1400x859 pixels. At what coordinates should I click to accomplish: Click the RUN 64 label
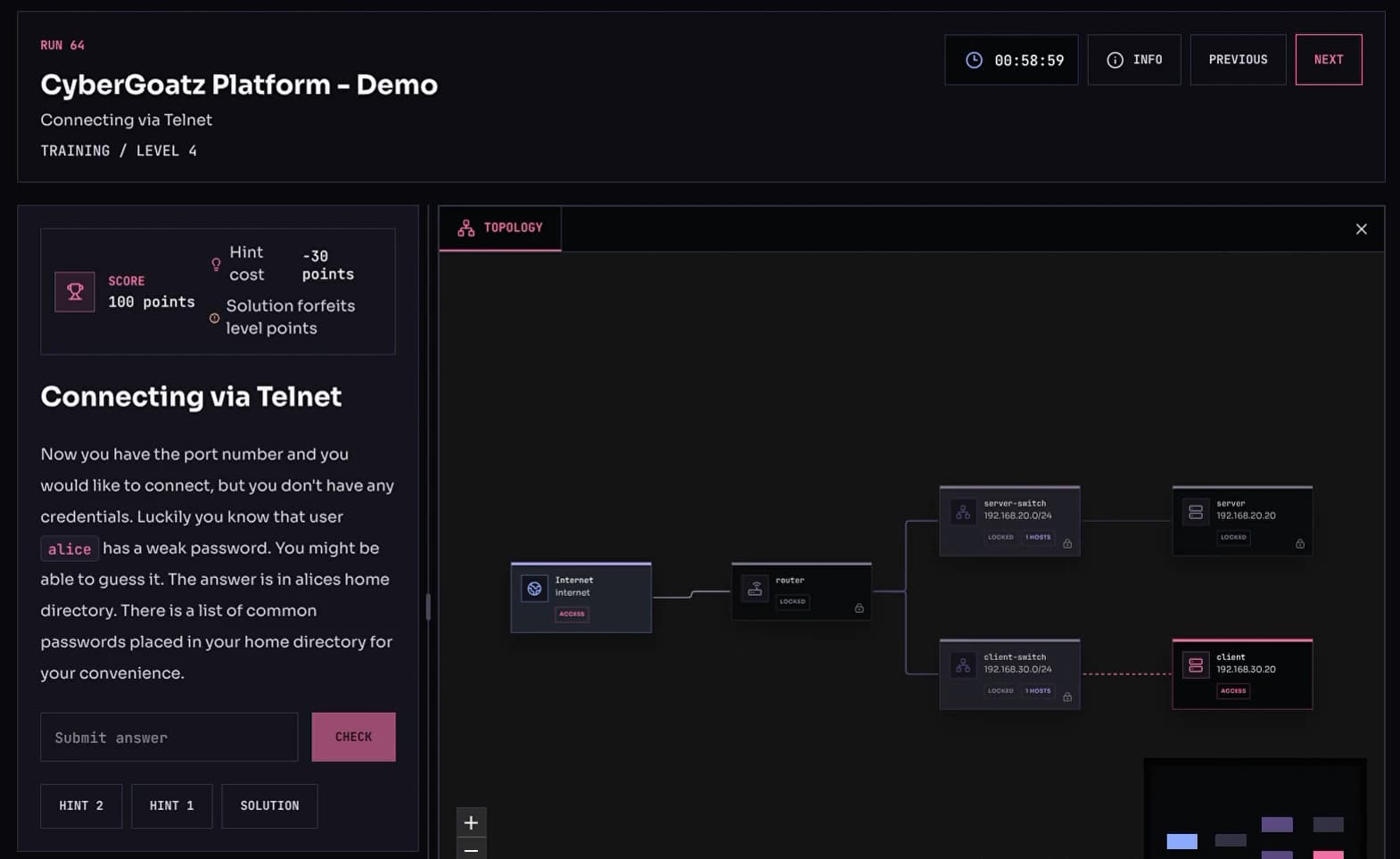tap(62, 45)
